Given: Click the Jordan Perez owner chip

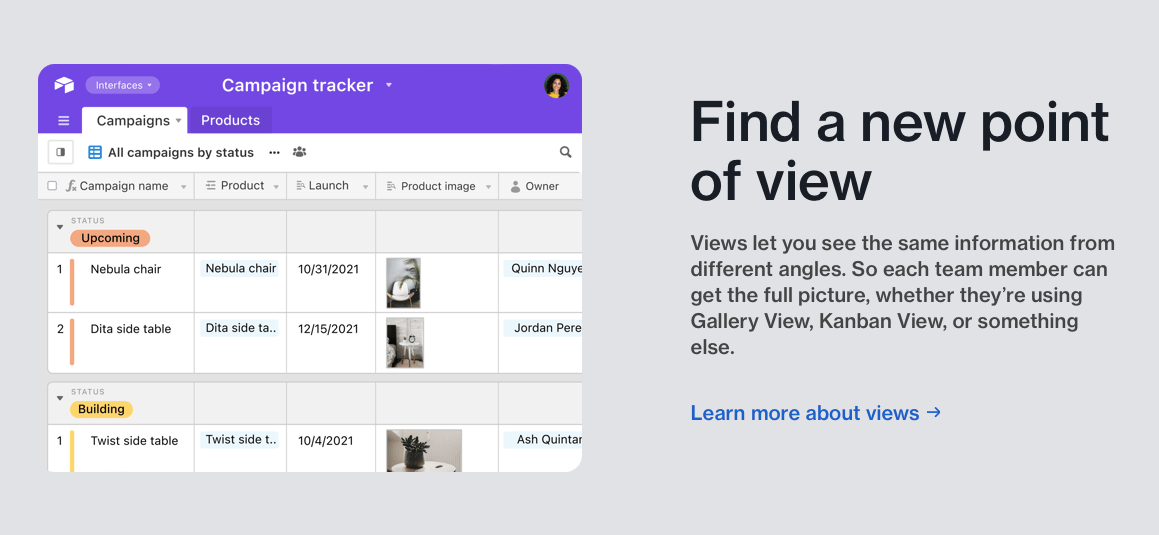Looking at the screenshot, I should click(x=543, y=327).
